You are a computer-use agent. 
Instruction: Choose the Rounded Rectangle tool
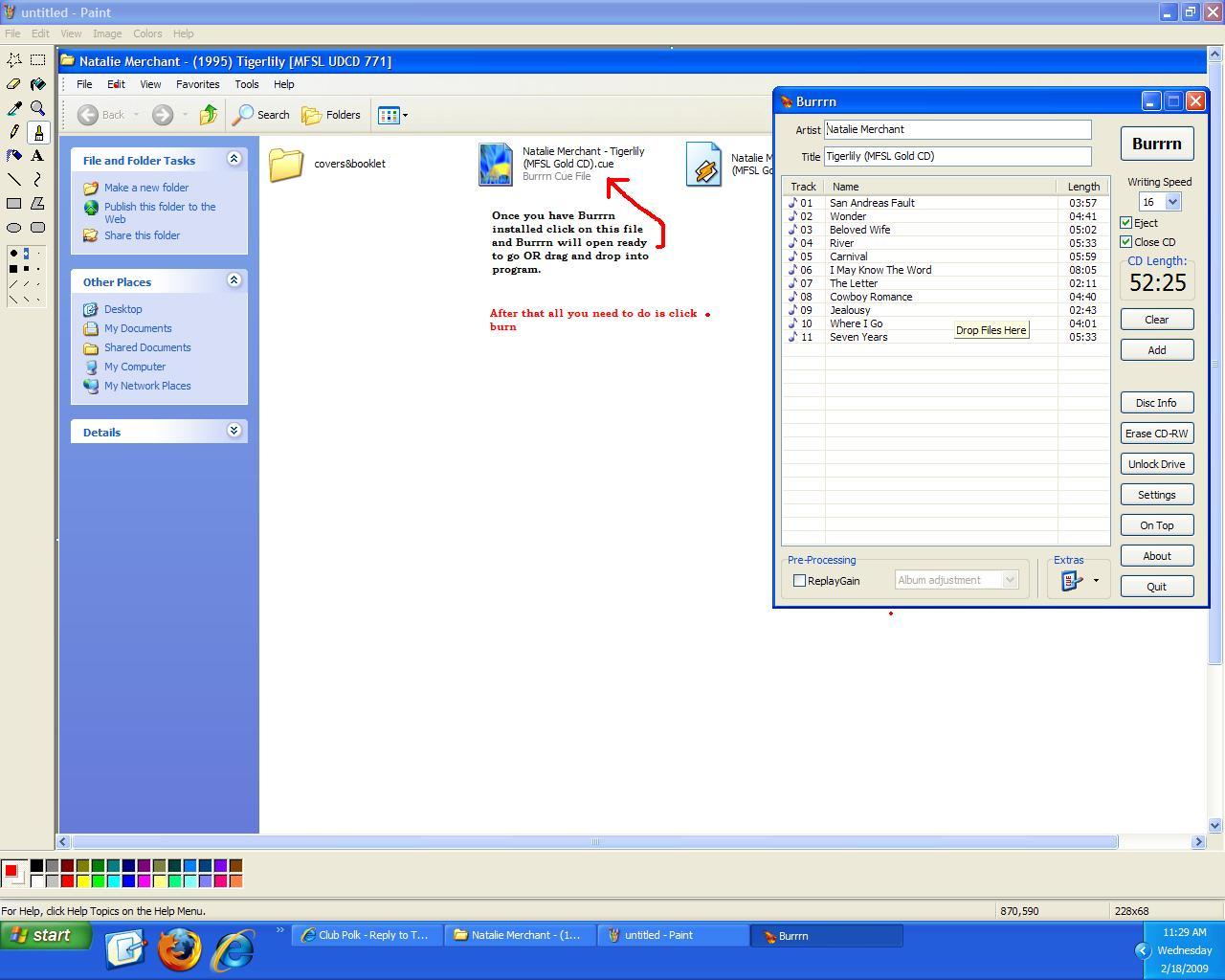(x=38, y=227)
